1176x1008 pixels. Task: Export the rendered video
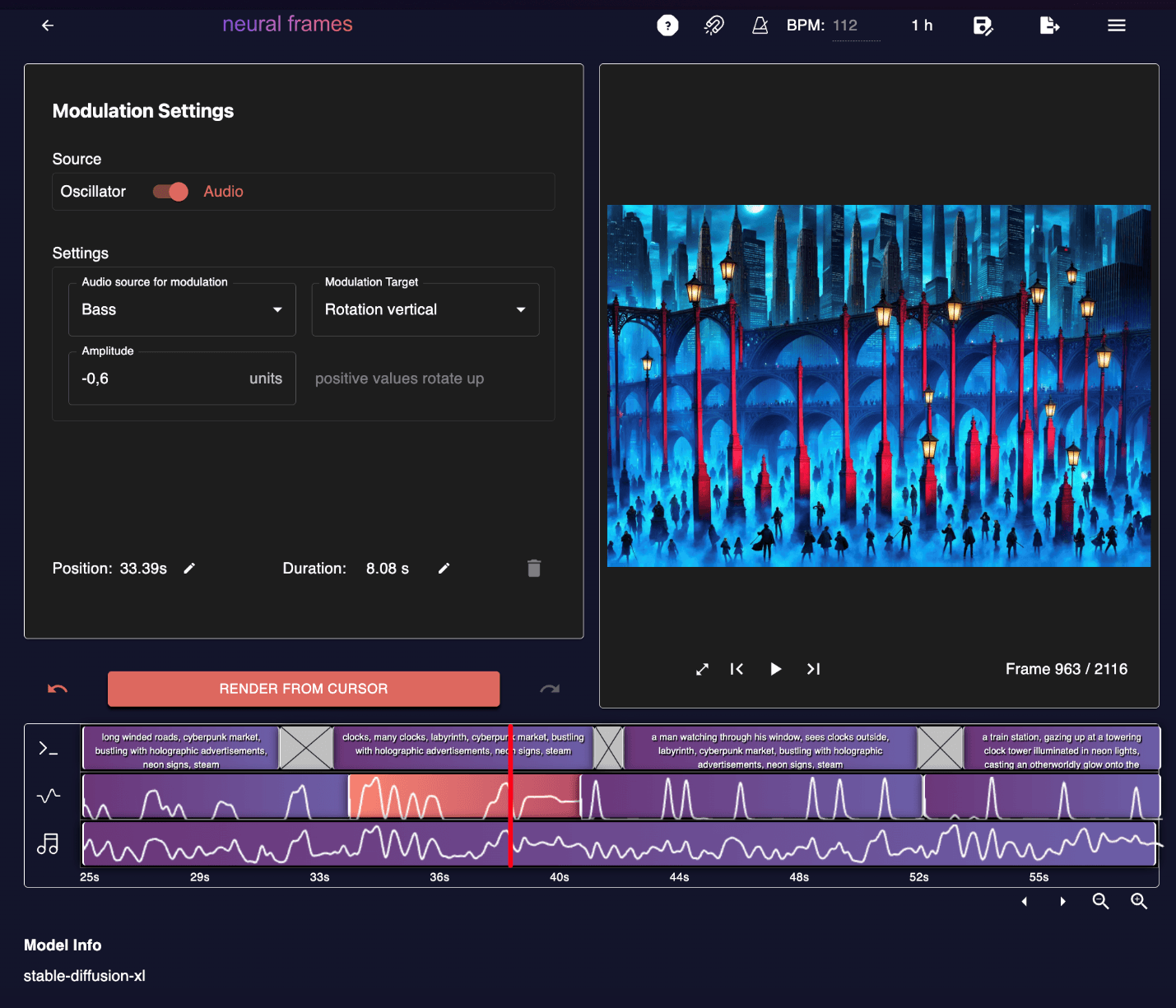(x=1049, y=26)
